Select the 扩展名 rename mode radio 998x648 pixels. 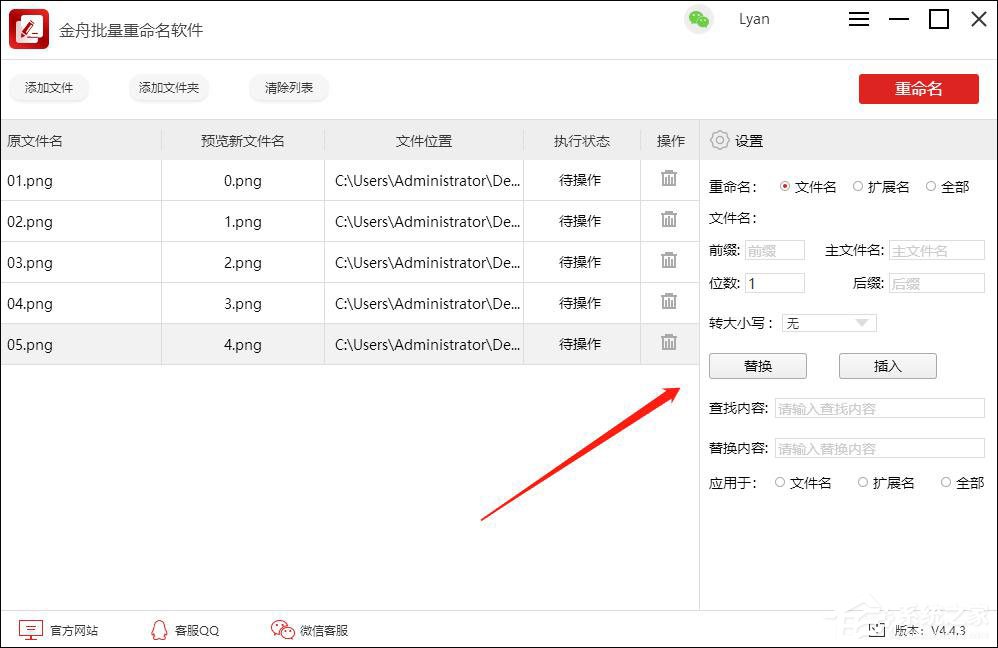[x=858, y=187]
